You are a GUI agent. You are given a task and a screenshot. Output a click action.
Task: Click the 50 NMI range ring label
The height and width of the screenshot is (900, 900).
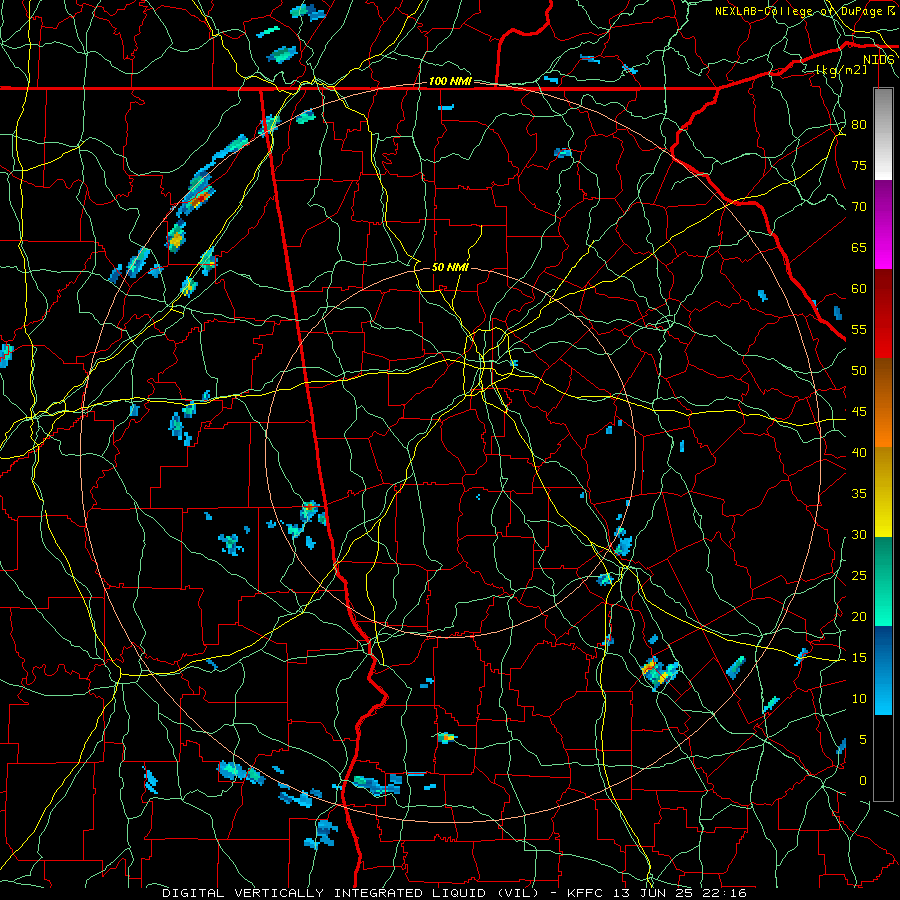point(450,267)
